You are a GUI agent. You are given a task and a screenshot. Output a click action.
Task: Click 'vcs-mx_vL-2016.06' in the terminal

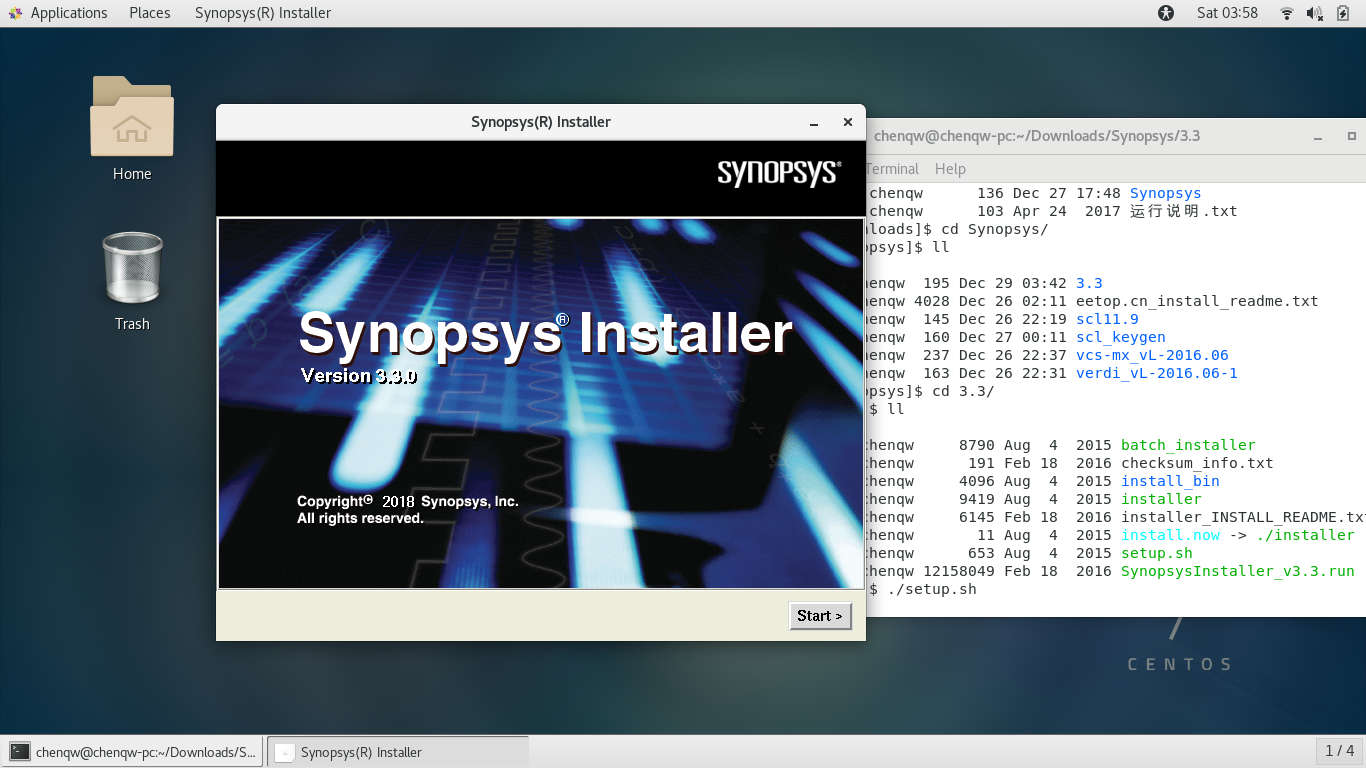click(x=1152, y=355)
